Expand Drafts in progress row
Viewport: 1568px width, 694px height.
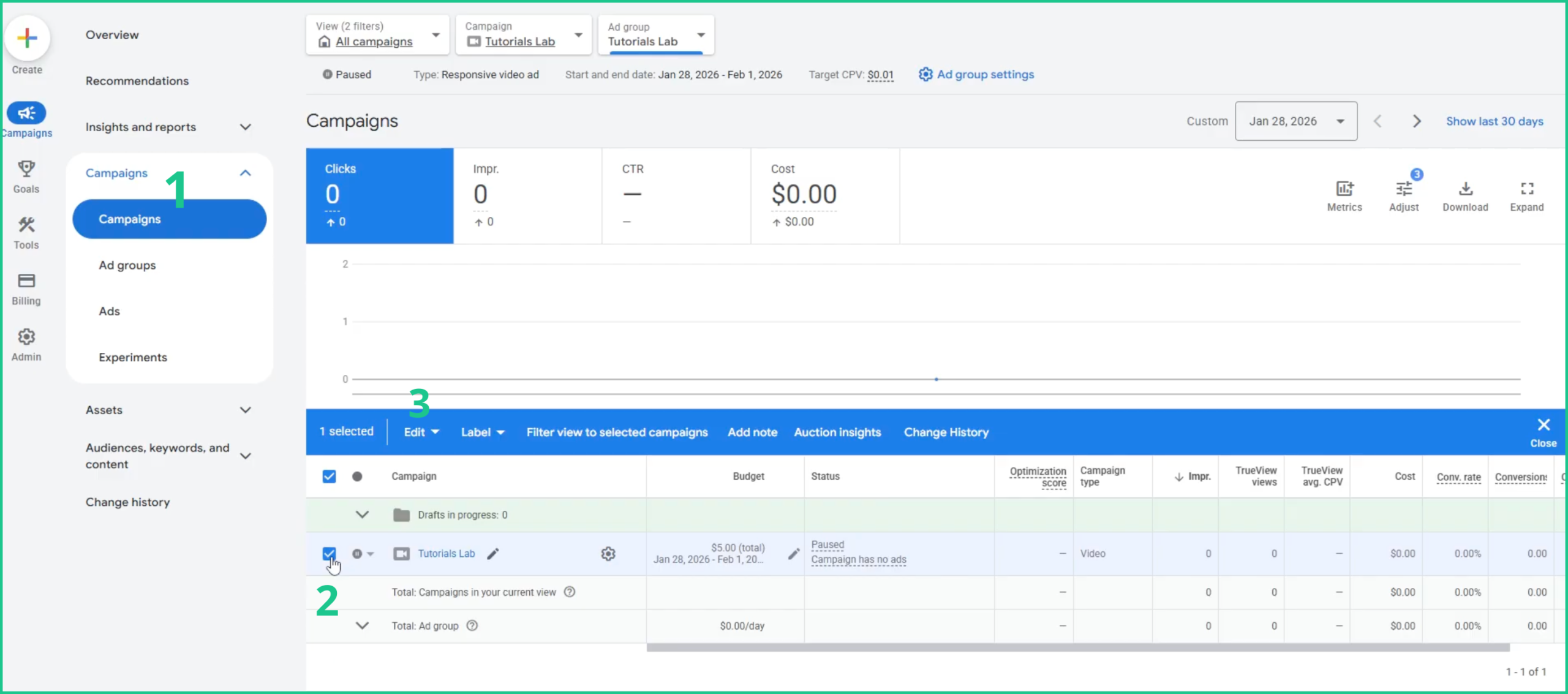pyautogui.click(x=362, y=515)
